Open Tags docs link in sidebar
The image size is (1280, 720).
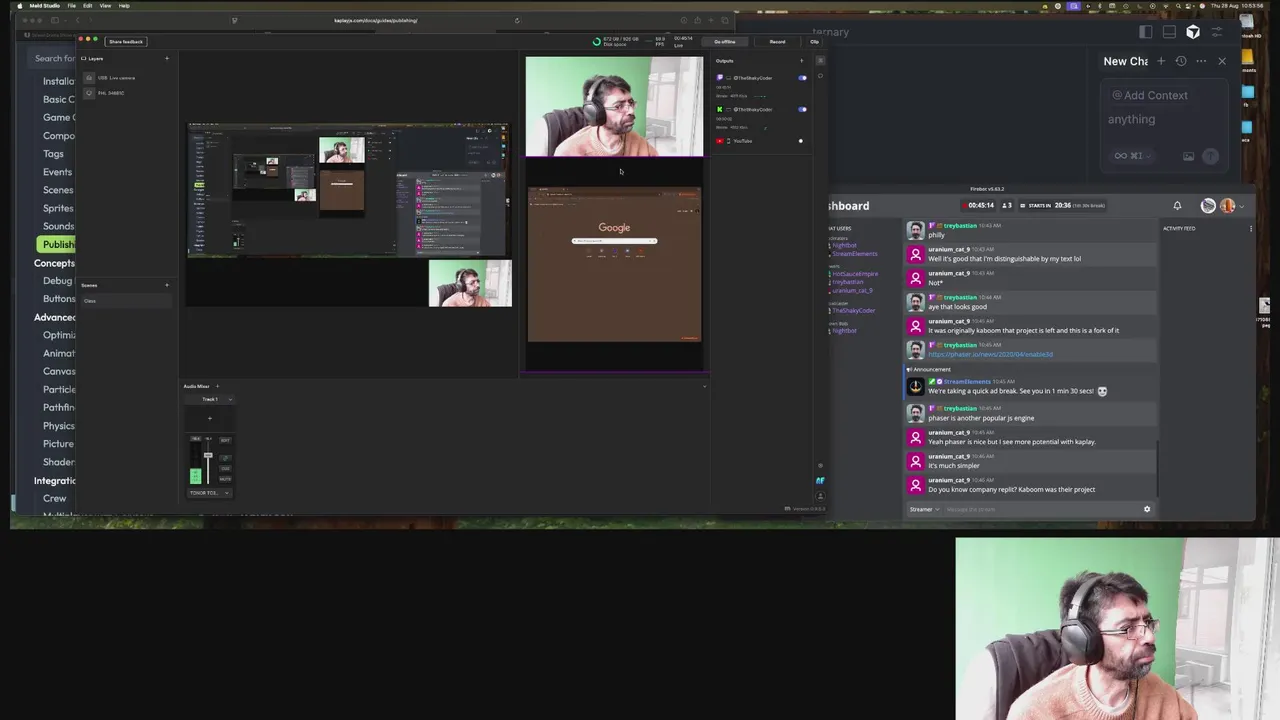pos(53,154)
